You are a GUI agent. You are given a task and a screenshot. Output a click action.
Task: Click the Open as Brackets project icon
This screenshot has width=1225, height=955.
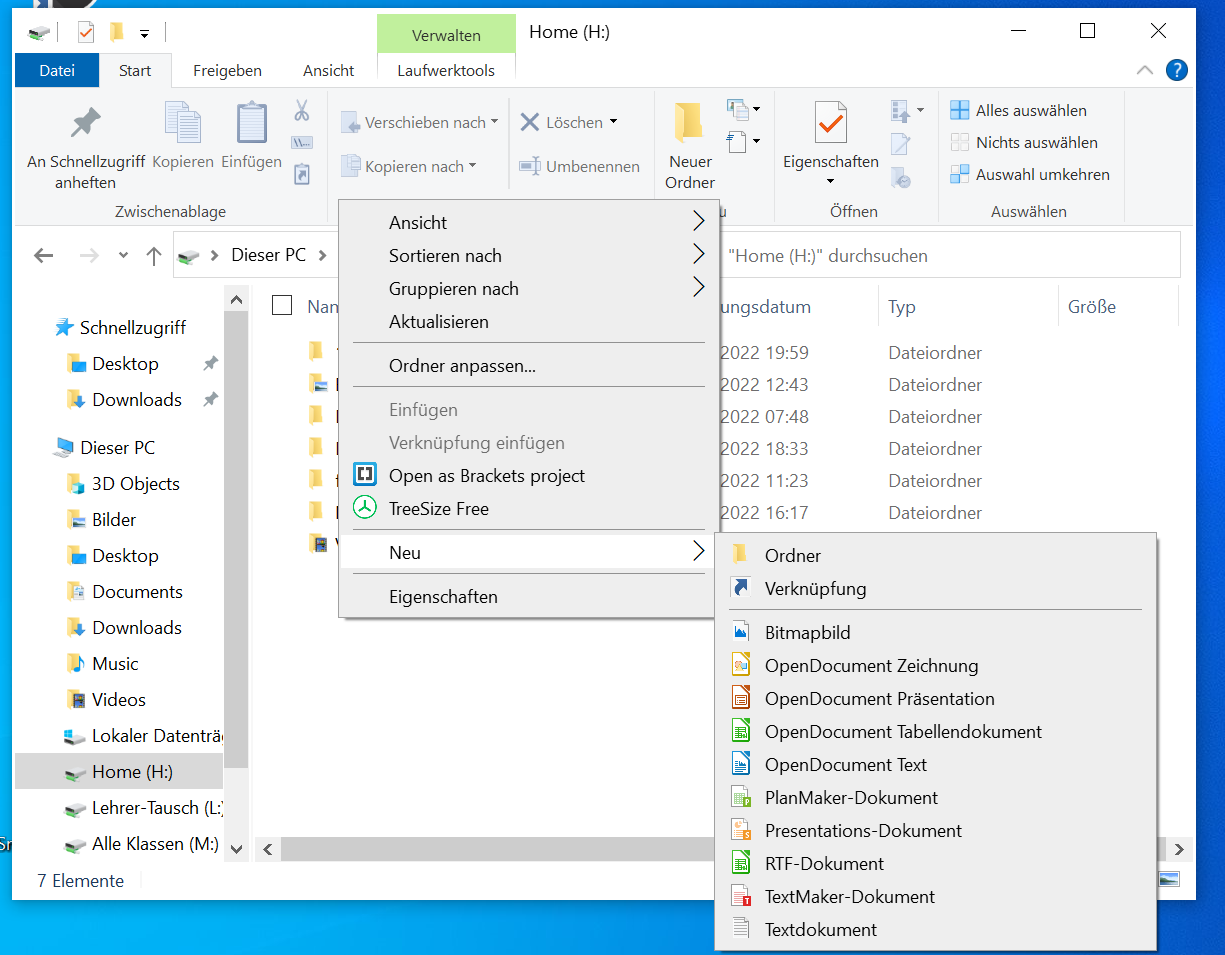click(x=365, y=475)
